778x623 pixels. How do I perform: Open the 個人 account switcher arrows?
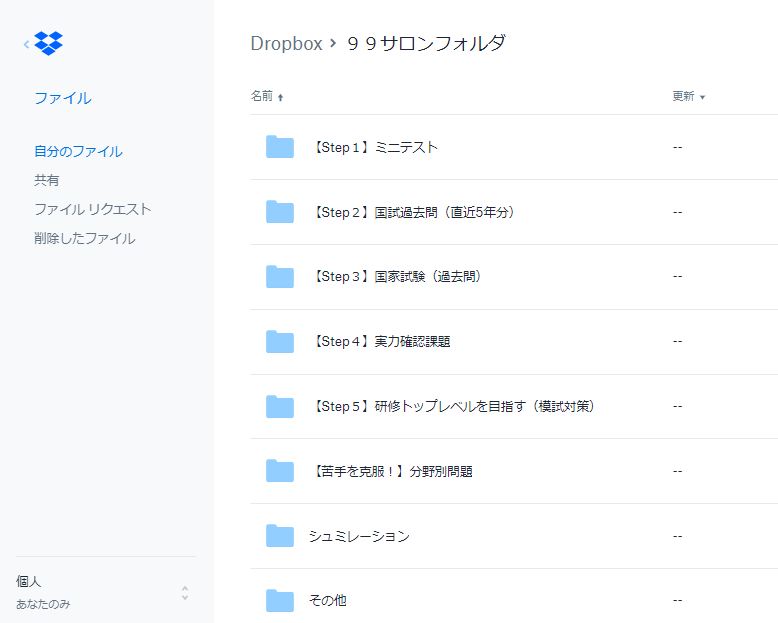(x=185, y=593)
